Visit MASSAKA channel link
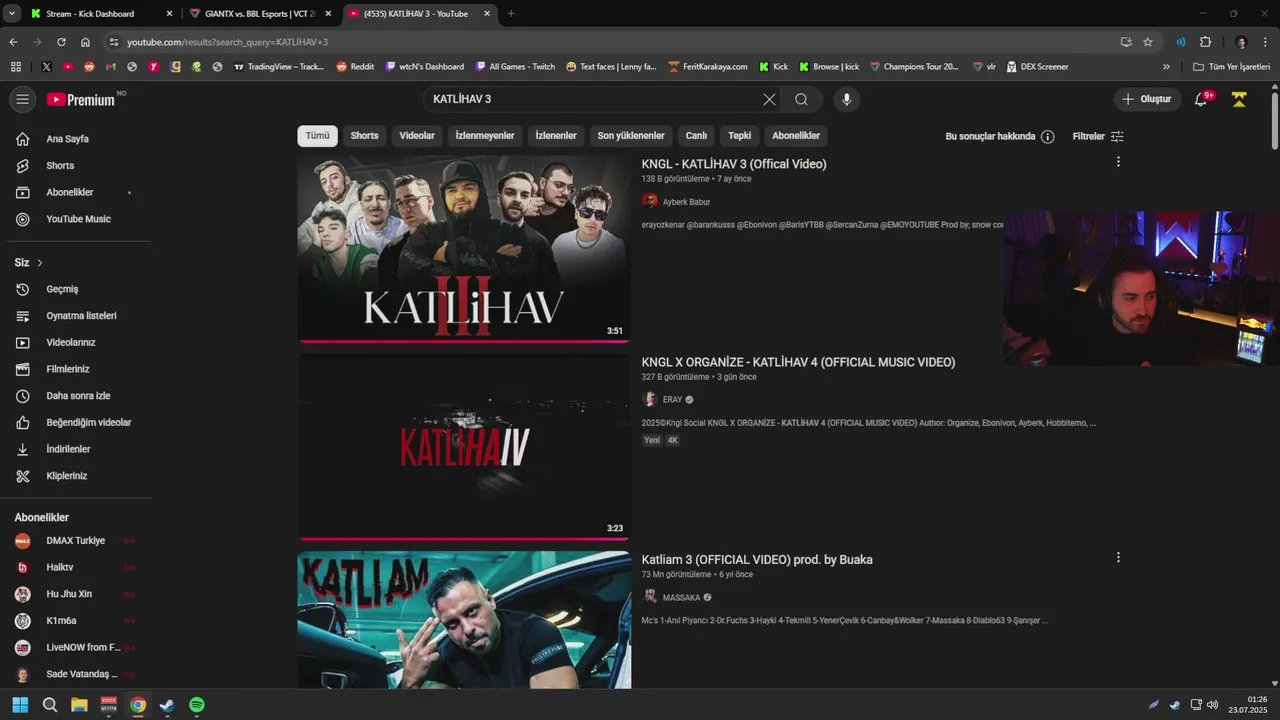The width and height of the screenshot is (1280, 720). pos(681,598)
